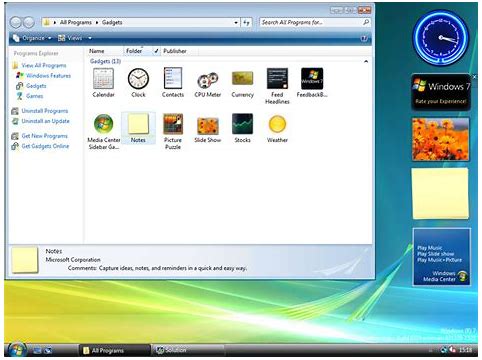Screen dimensions: 482x360
Task: Click the analog clock sidebar gadget
Action: [440, 37]
